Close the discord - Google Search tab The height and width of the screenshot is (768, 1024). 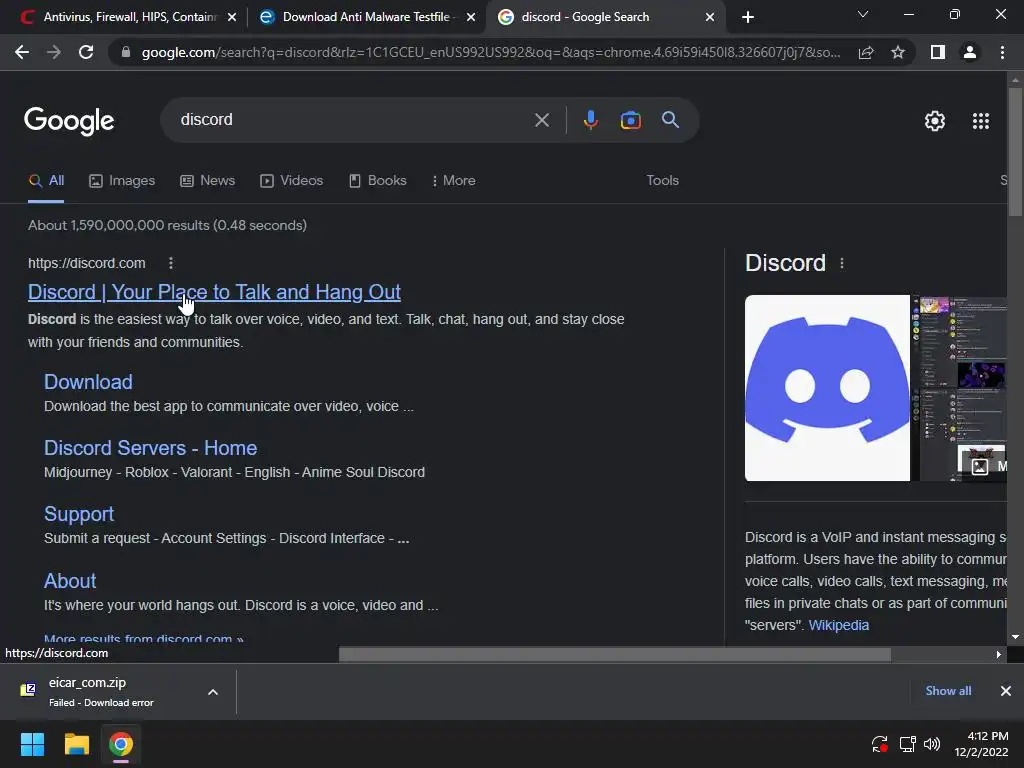(x=710, y=17)
